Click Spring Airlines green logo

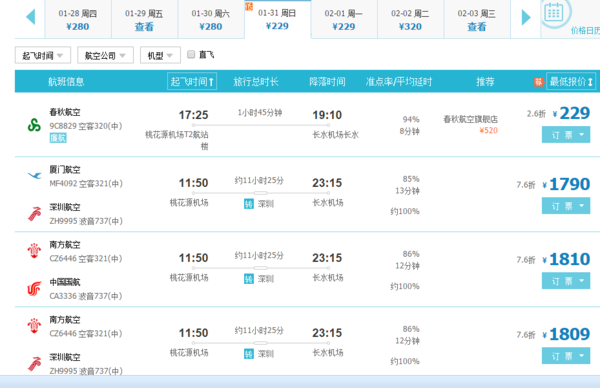(34, 125)
